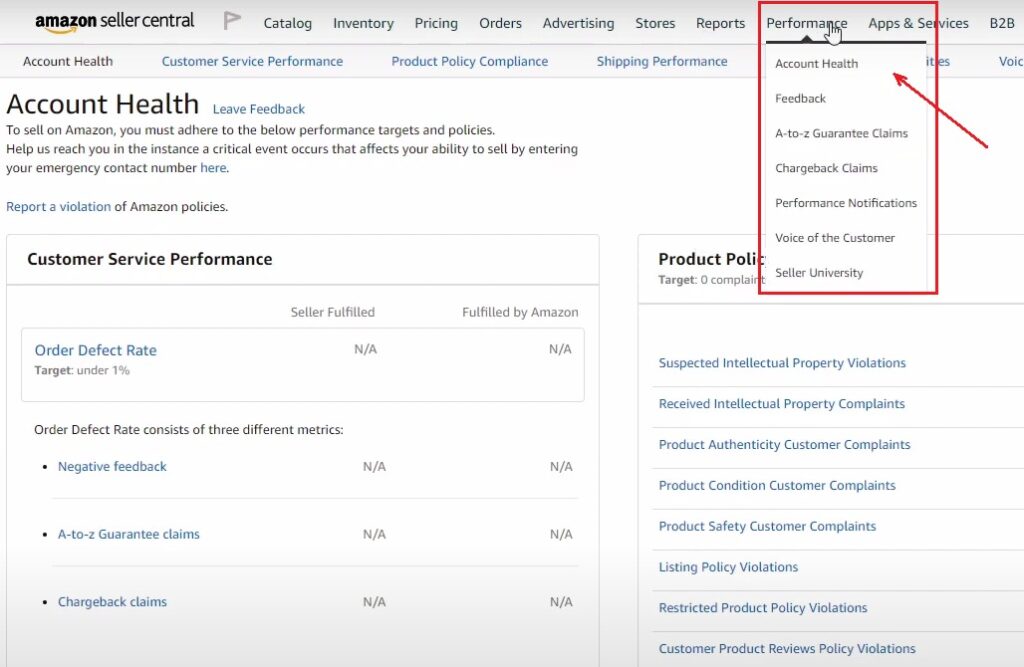Open the Inventory menu
Image resolution: width=1024 pixels, height=667 pixels.
pos(363,23)
